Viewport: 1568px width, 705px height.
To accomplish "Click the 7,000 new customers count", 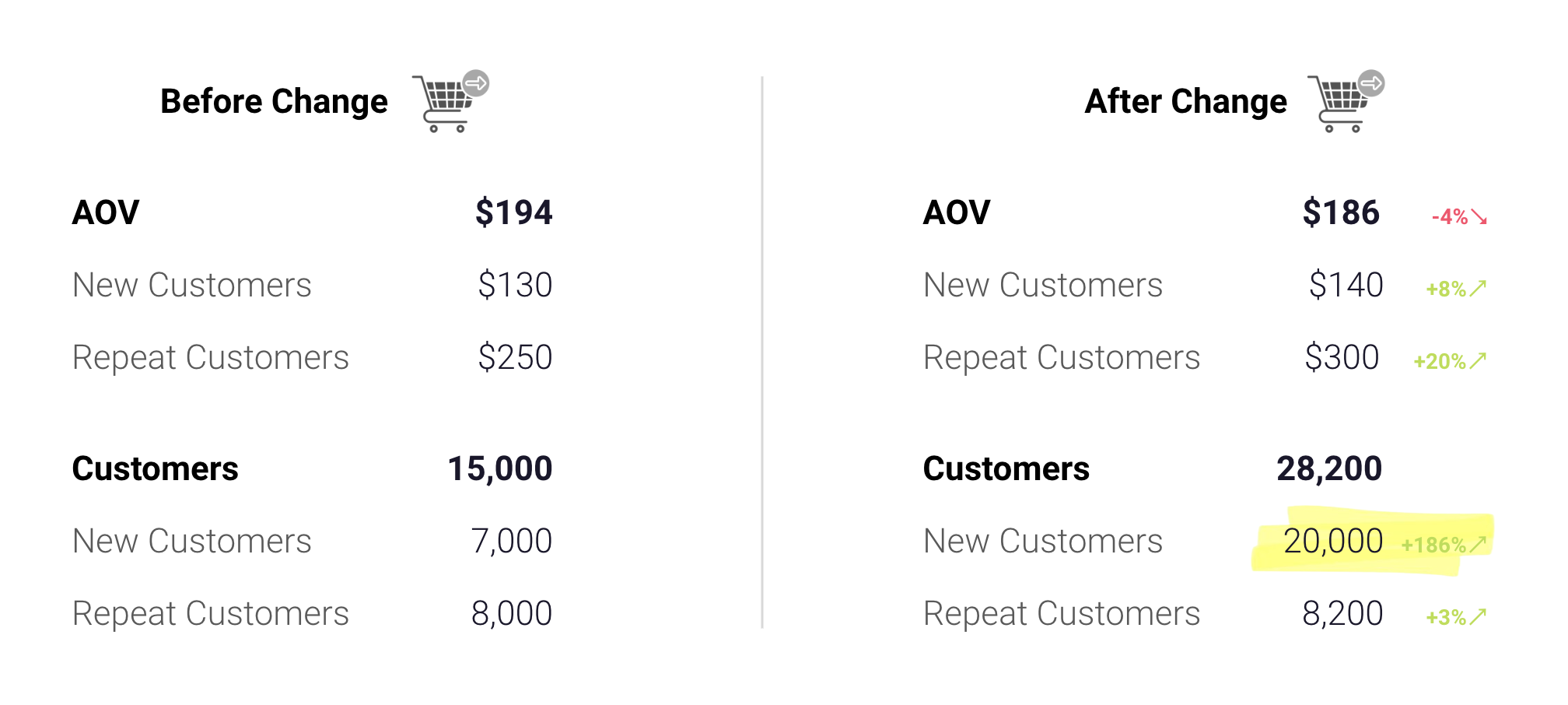I will click(512, 541).
